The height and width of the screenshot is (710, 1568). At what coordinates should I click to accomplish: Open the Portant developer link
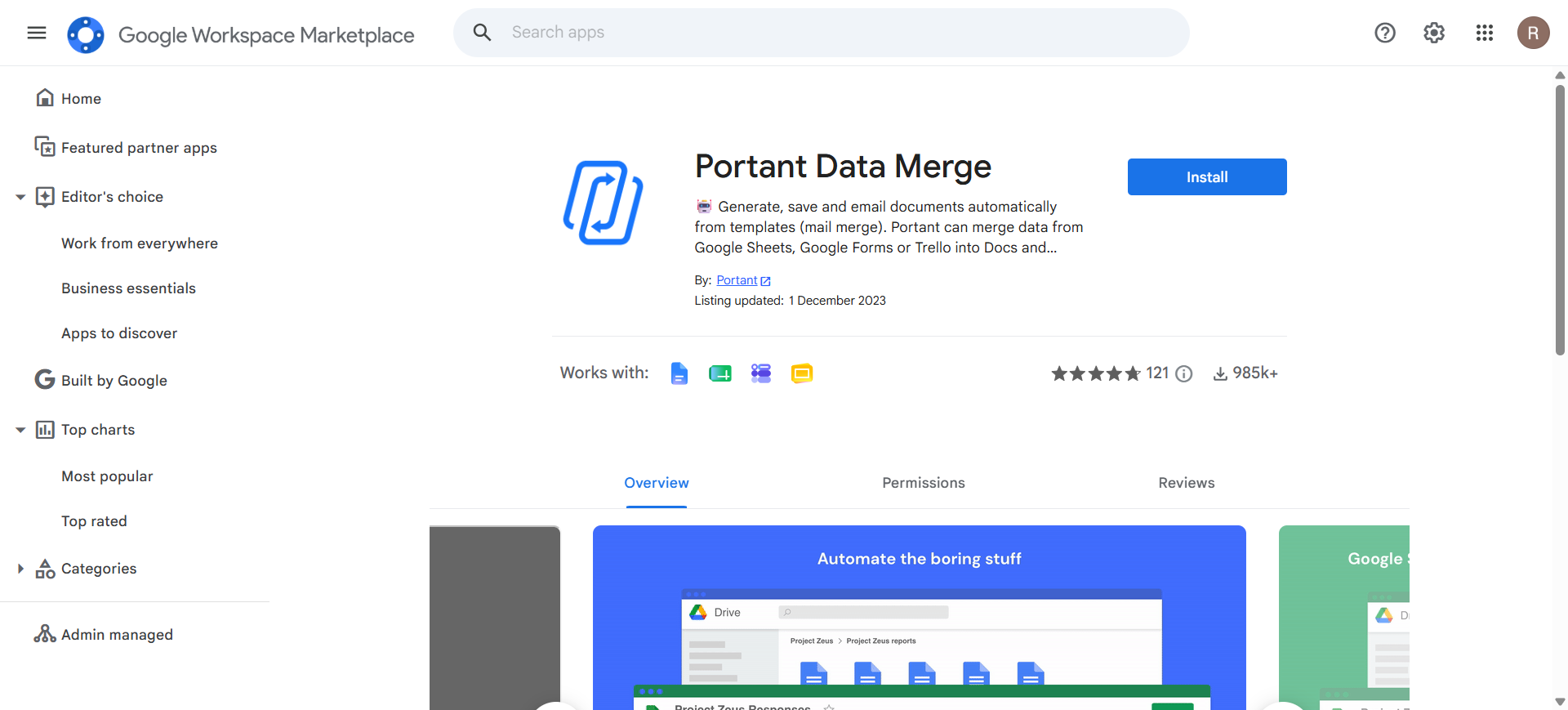tap(737, 280)
